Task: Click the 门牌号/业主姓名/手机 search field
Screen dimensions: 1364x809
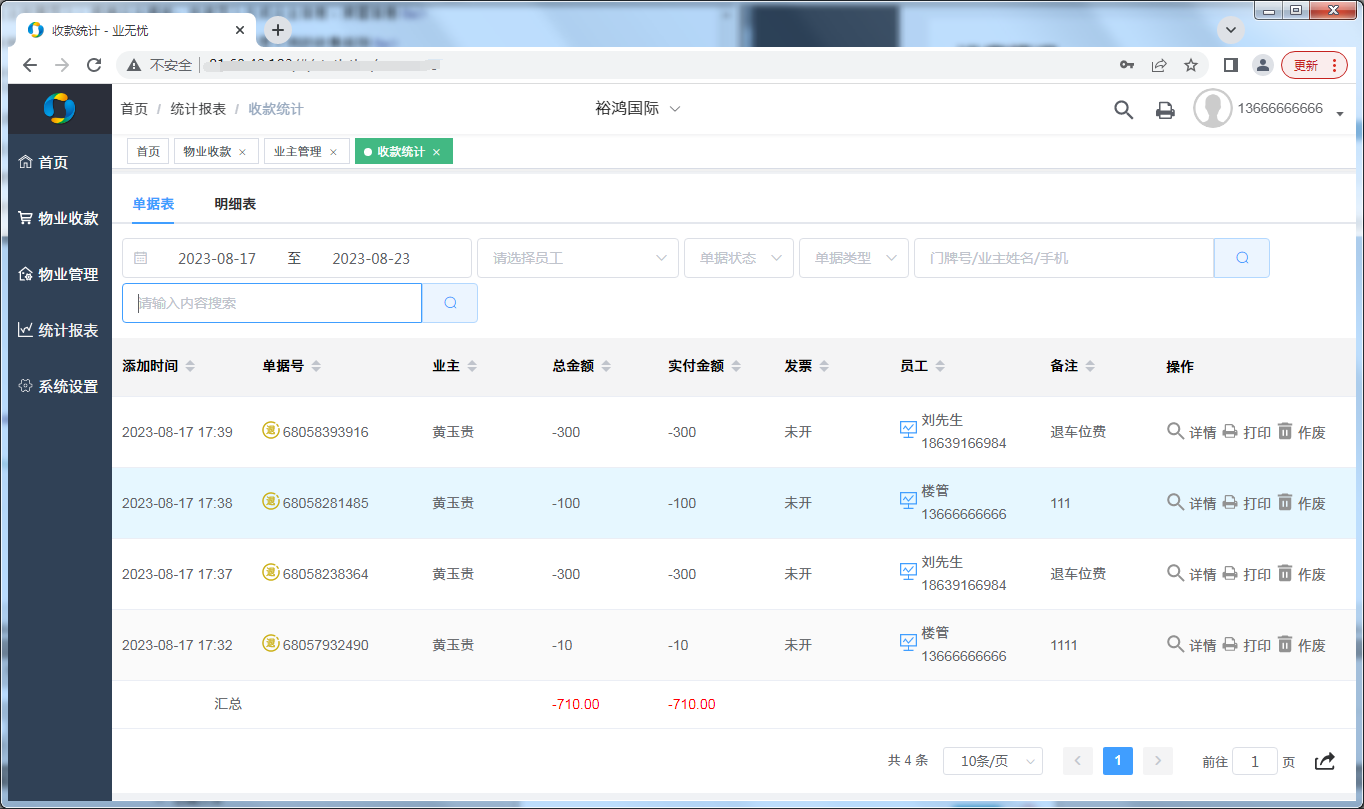Action: (1063, 258)
